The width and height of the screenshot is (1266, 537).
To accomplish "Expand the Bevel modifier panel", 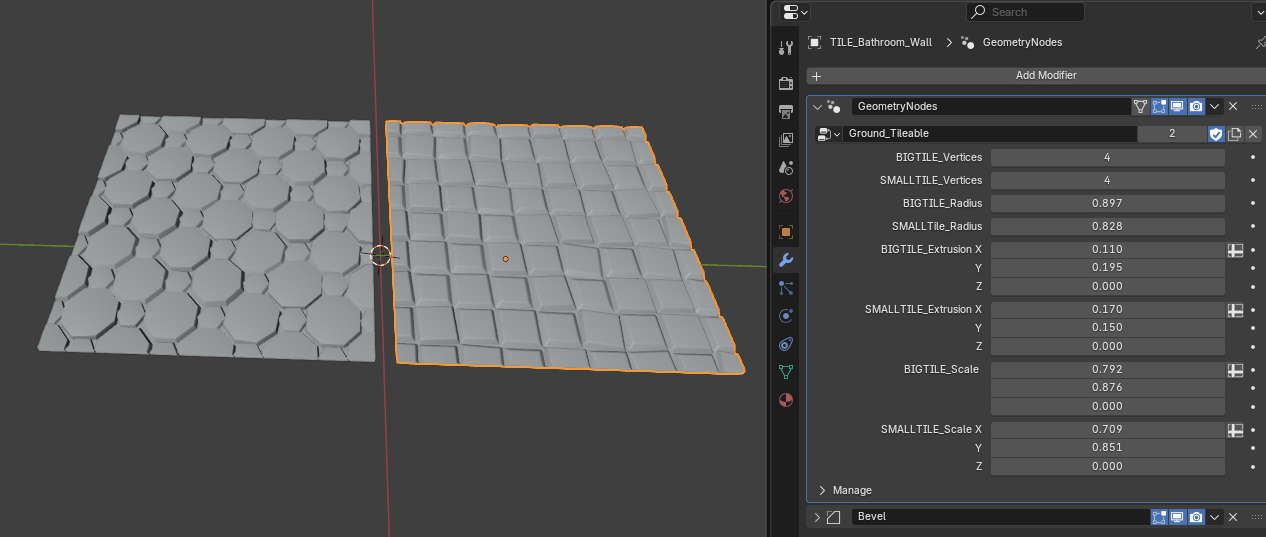I will (817, 517).
